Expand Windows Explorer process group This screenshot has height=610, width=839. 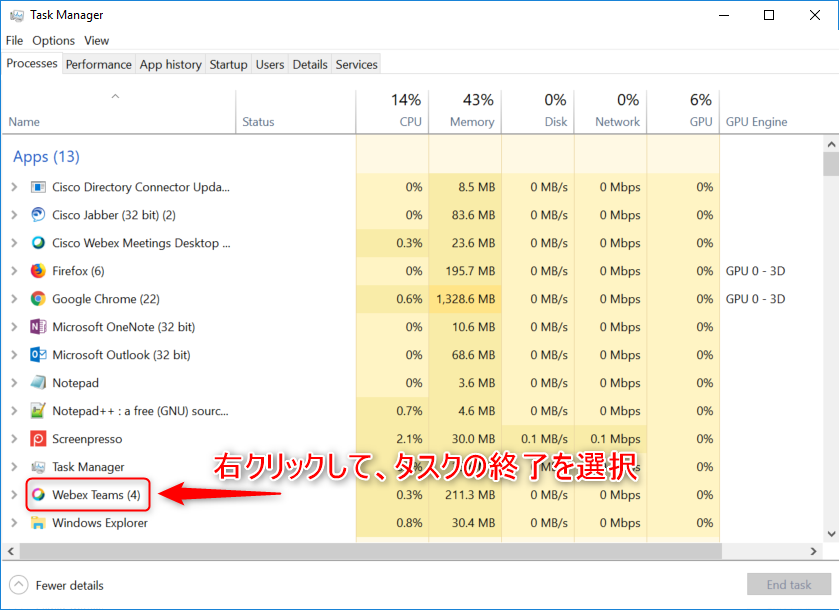click(x=14, y=523)
